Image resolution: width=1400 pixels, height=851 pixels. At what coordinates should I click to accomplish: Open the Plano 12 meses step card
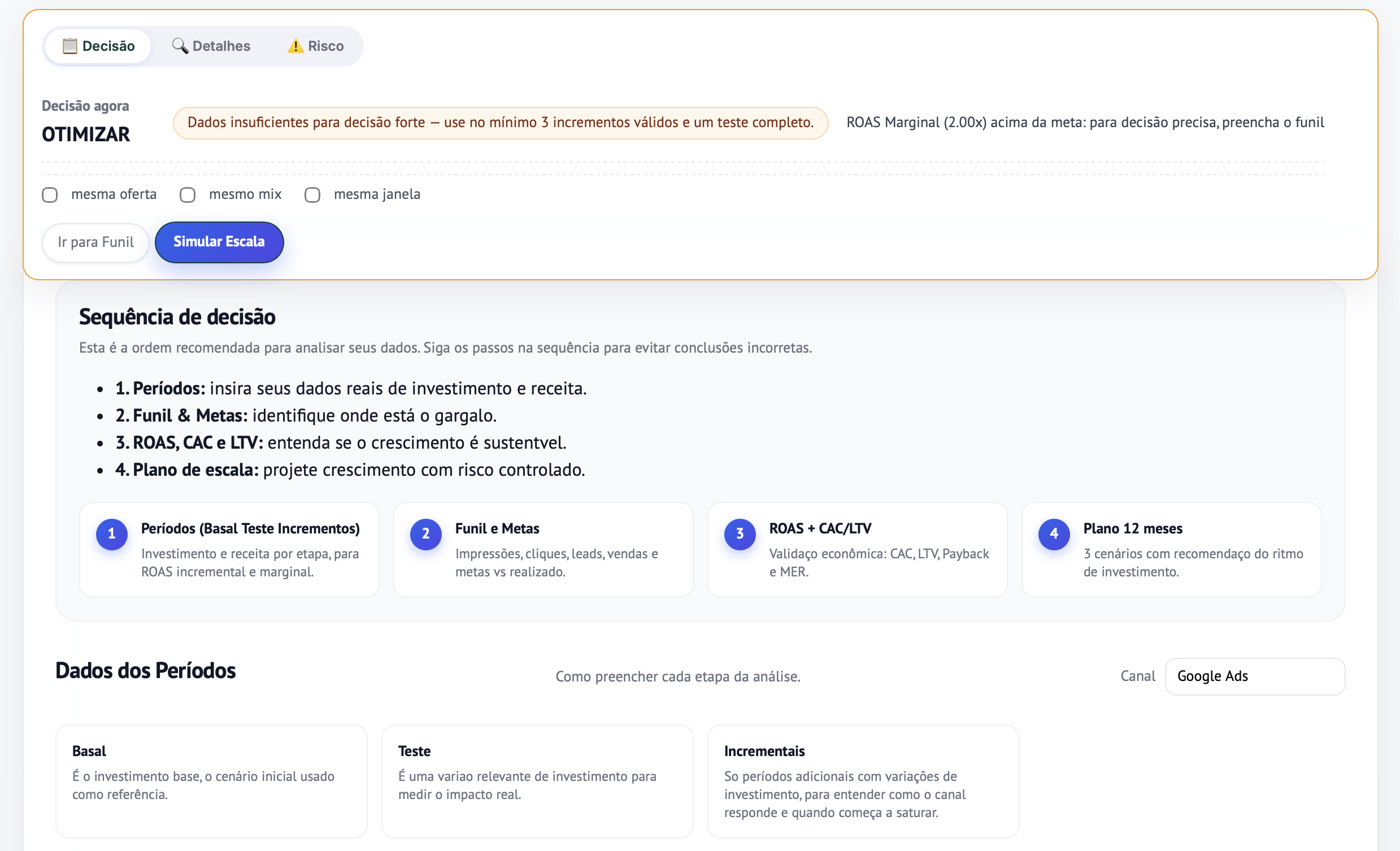tap(1171, 550)
